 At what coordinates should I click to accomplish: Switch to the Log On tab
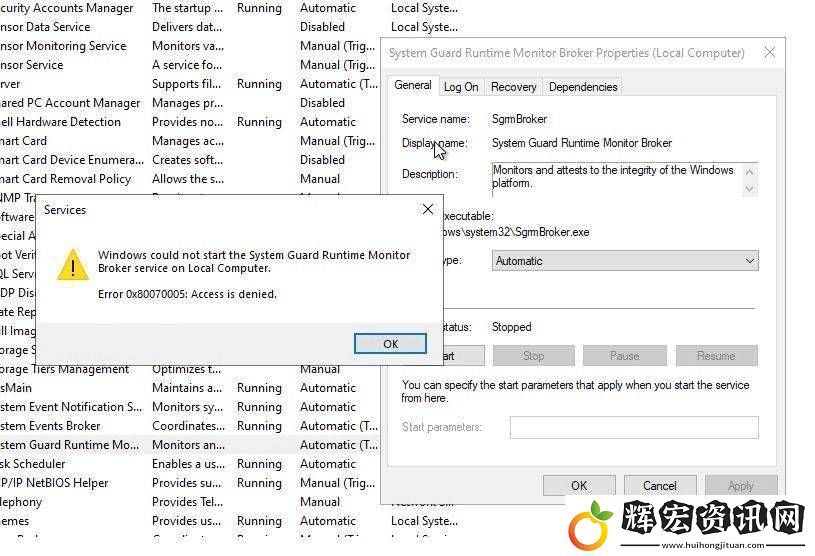click(x=461, y=87)
